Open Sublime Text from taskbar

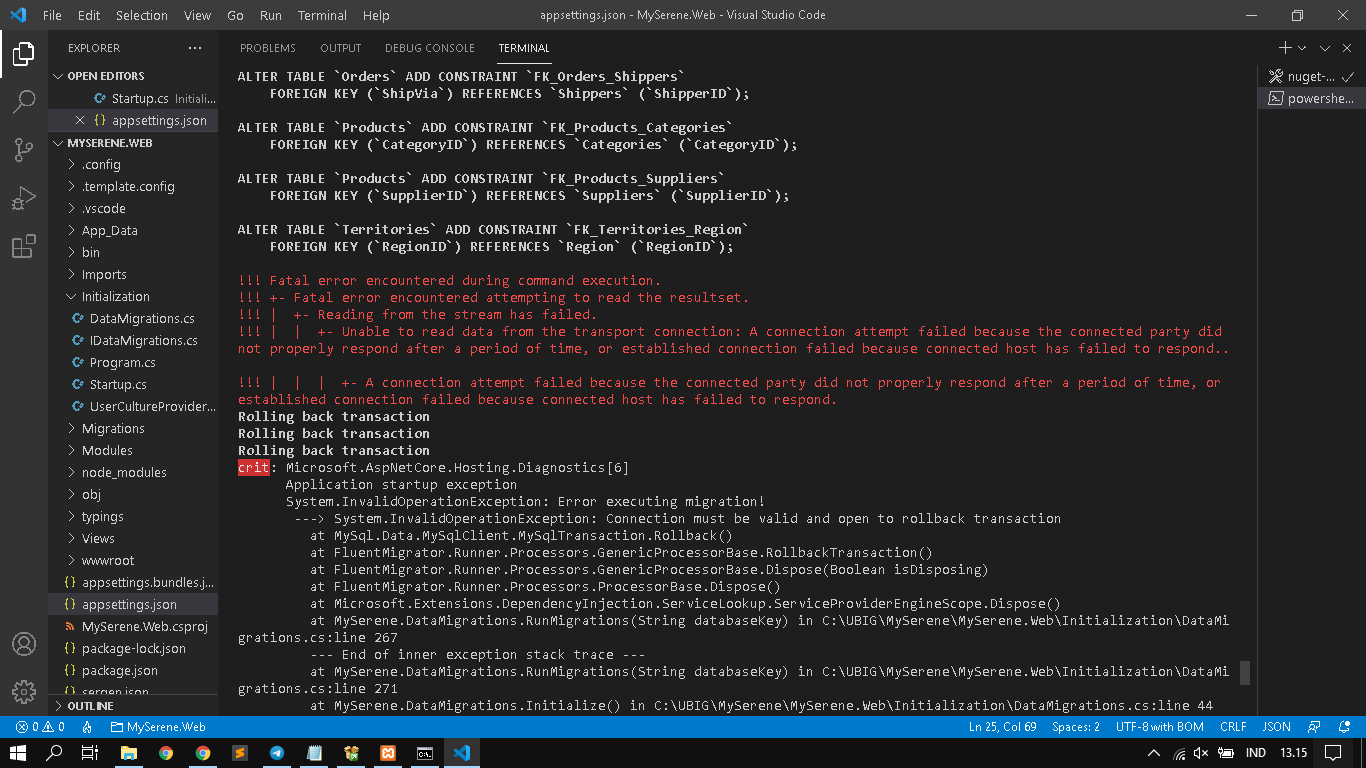pyautogui.click(x=240, y=753)
